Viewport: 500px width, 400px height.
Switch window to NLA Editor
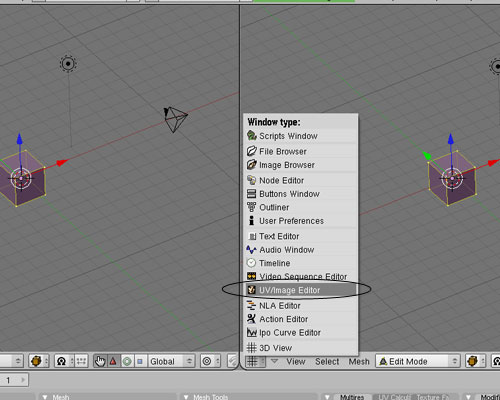point(301,305)
